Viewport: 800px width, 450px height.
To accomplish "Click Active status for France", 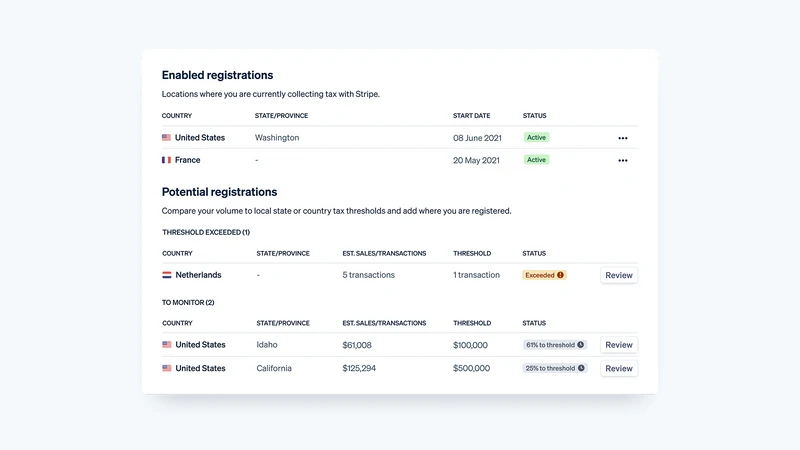I will click(x=536, y=160).
